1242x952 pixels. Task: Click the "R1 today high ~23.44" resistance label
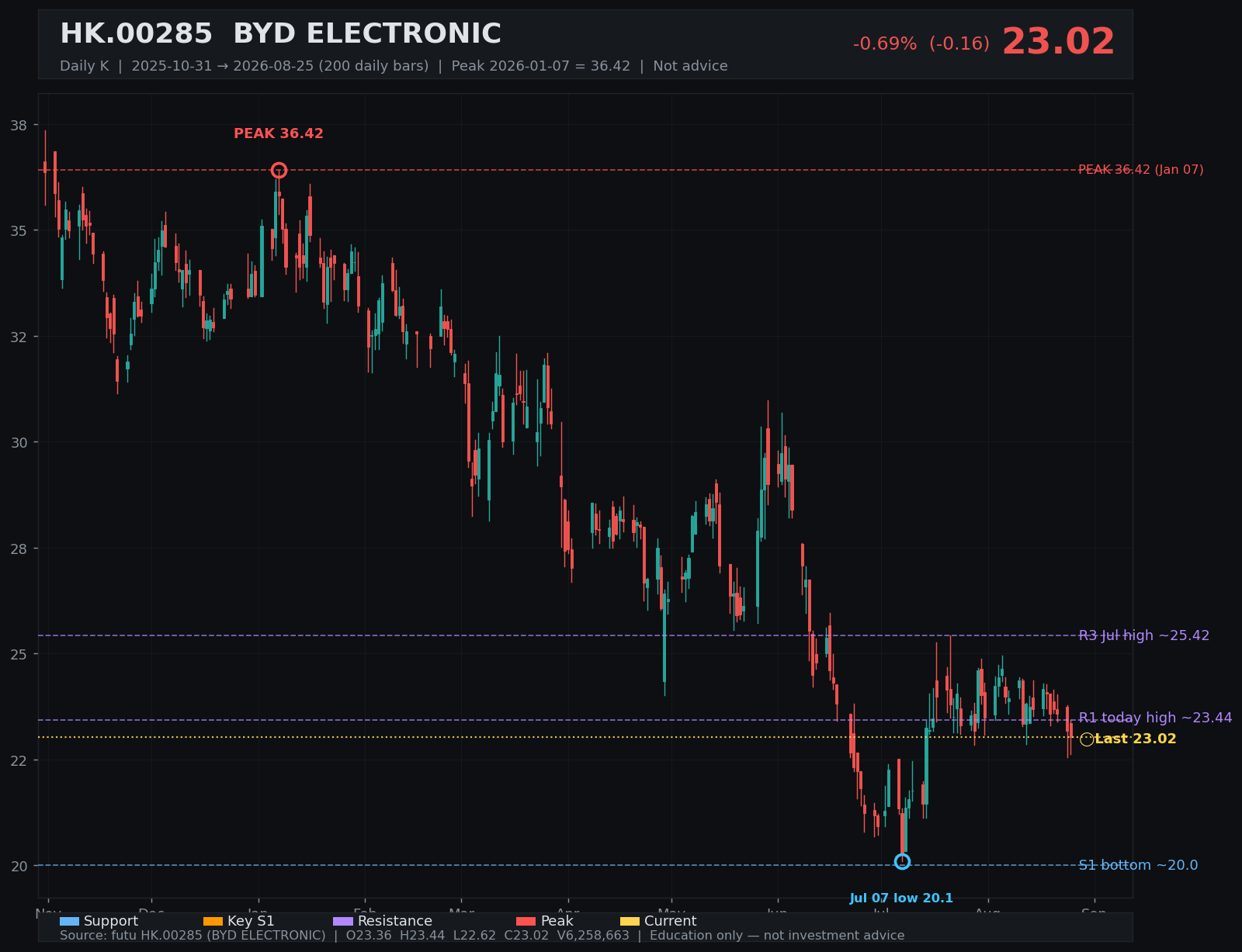(x=1155, y=718)
